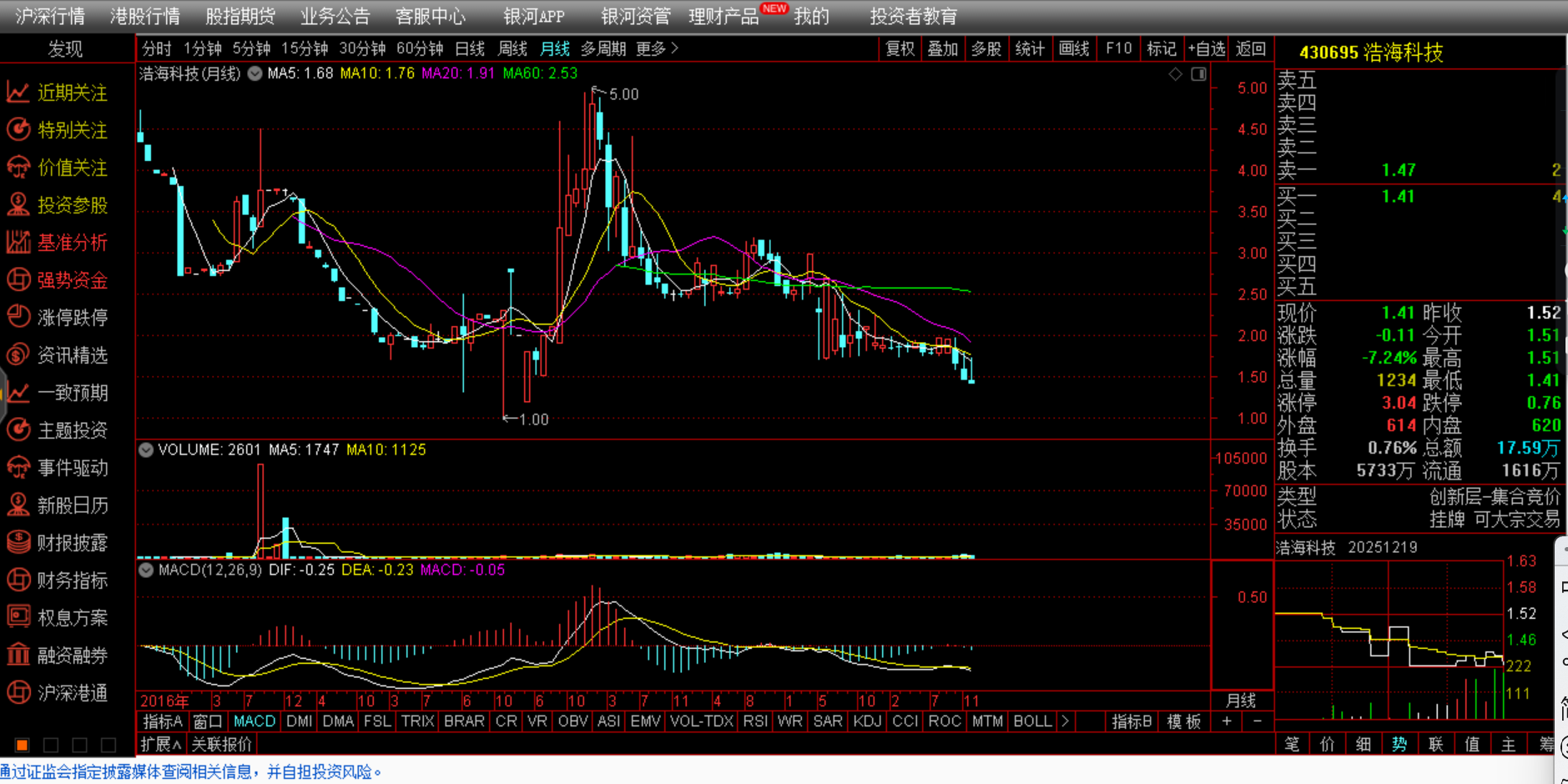Click the side panel layout icon
The width and height of the screenshot is (1568, 784).
(1198, 74)
